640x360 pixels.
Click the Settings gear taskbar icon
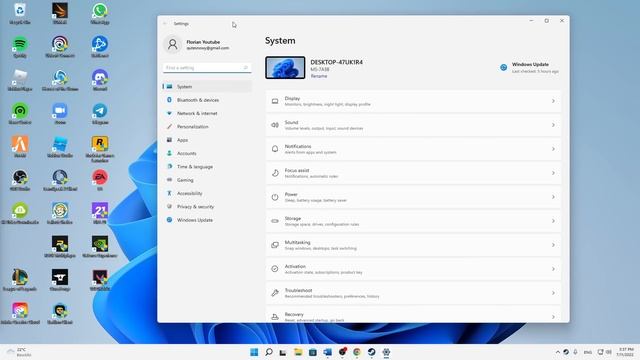click(x=386, y=352)
